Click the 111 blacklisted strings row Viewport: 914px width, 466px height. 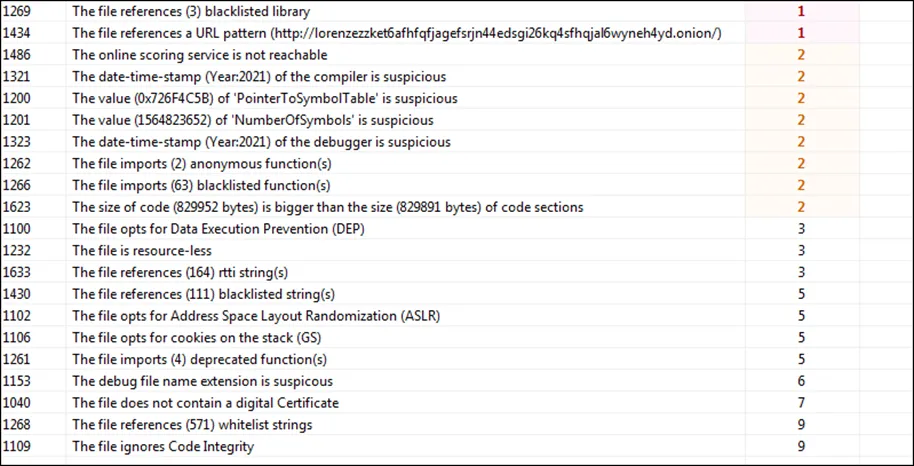pyautogui.click(x=457, y=295)
